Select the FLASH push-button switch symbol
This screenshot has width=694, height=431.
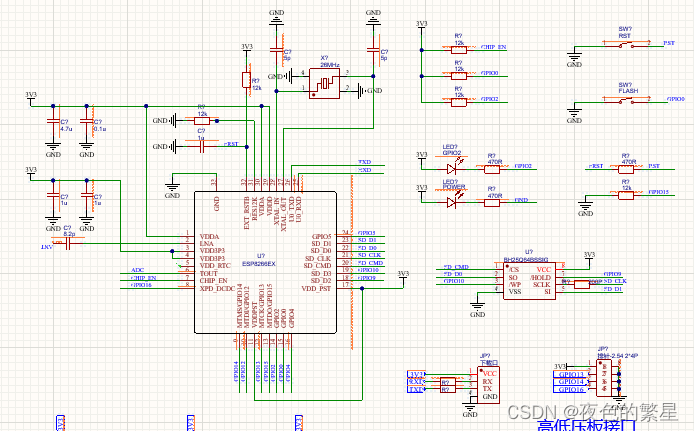pyautogui.click(x=626, y=100)
